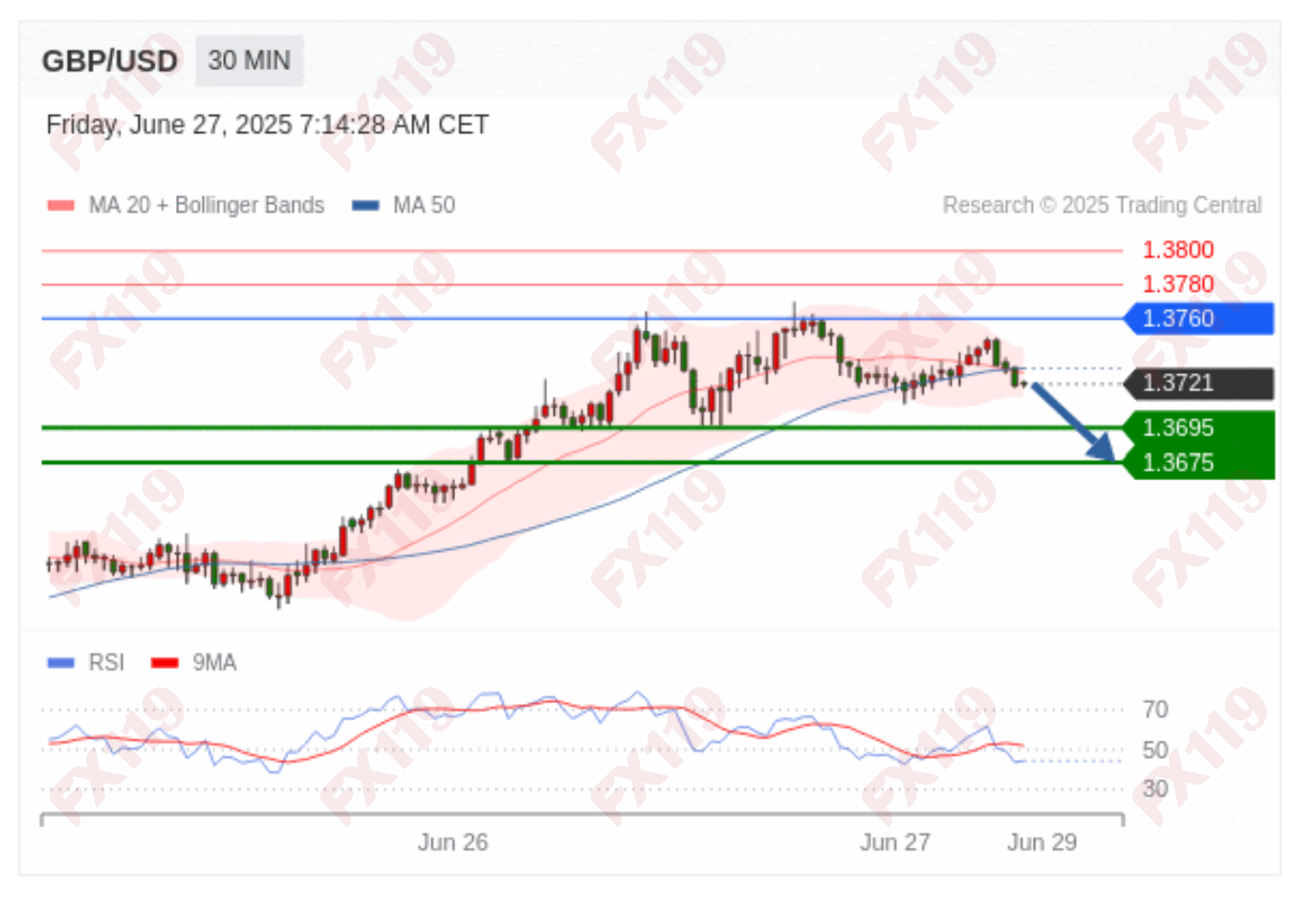Click the red MA 20 legend swatch

[x=61, y=206]
